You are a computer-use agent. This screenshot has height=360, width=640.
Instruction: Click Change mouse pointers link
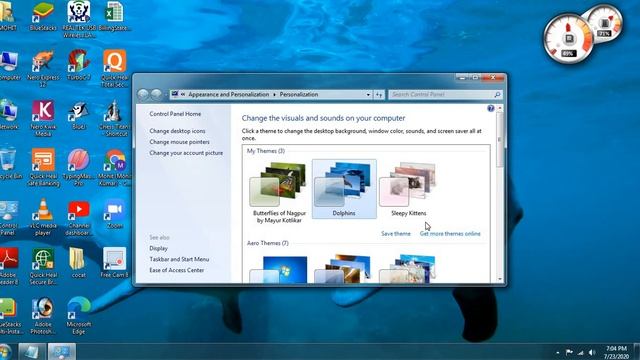pos(179,142)
